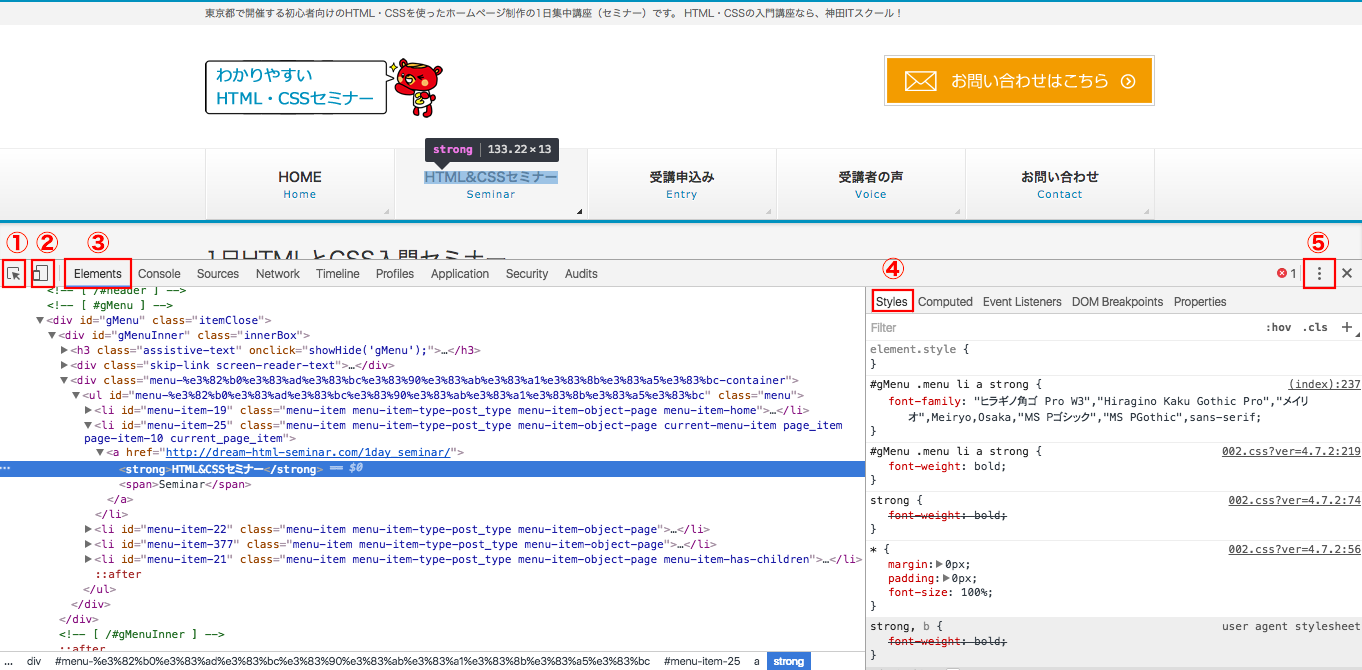
Task: Open the 002.css?ver=4.7.2:56 source link
Action: pyautogui.click(x=1294, y=549)
